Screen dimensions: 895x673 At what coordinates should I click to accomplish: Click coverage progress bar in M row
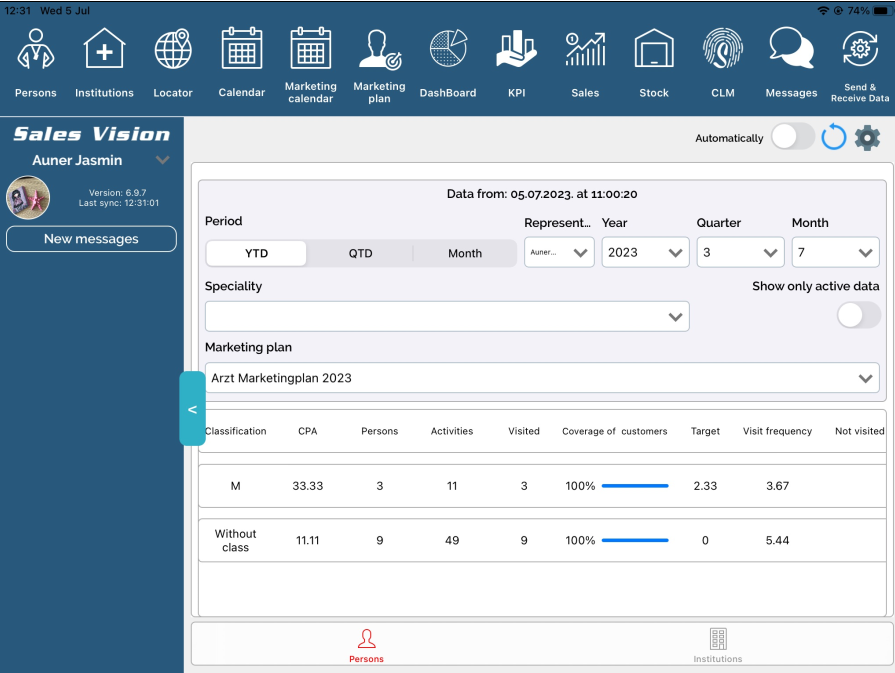pyautogui.click(x=634, y=486)
